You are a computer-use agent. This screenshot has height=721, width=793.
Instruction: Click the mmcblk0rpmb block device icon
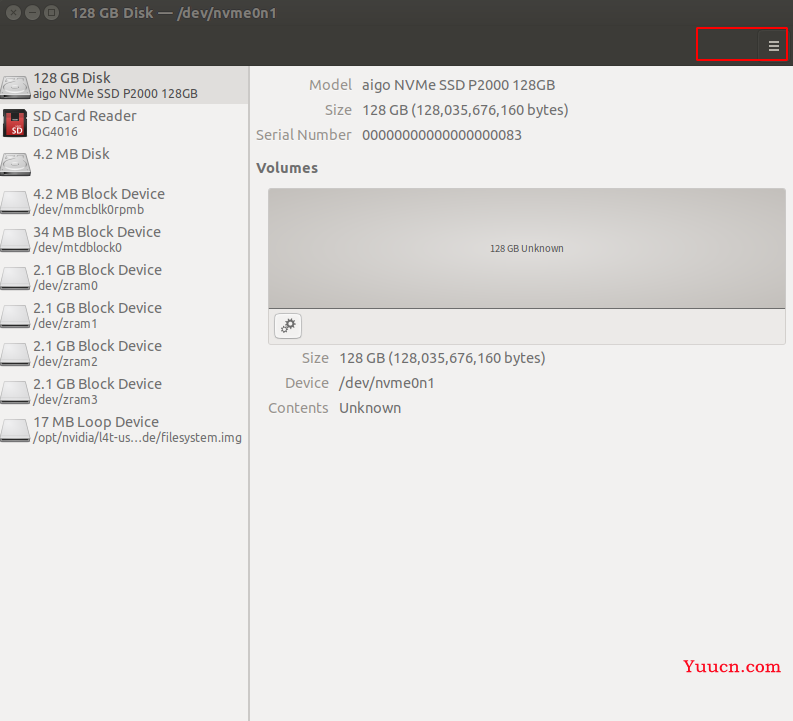point(15,202)
